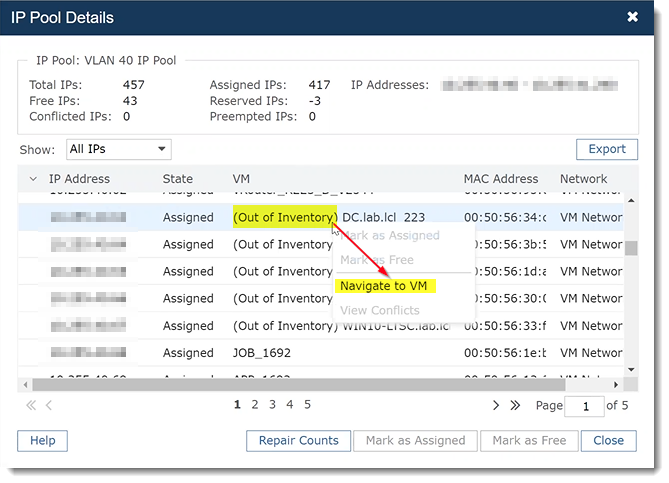Select Mark as Free context menu entry
Image resolution: width=669 pixels, height=483 pixels.
pyautogui.click(x=377, y=260)
